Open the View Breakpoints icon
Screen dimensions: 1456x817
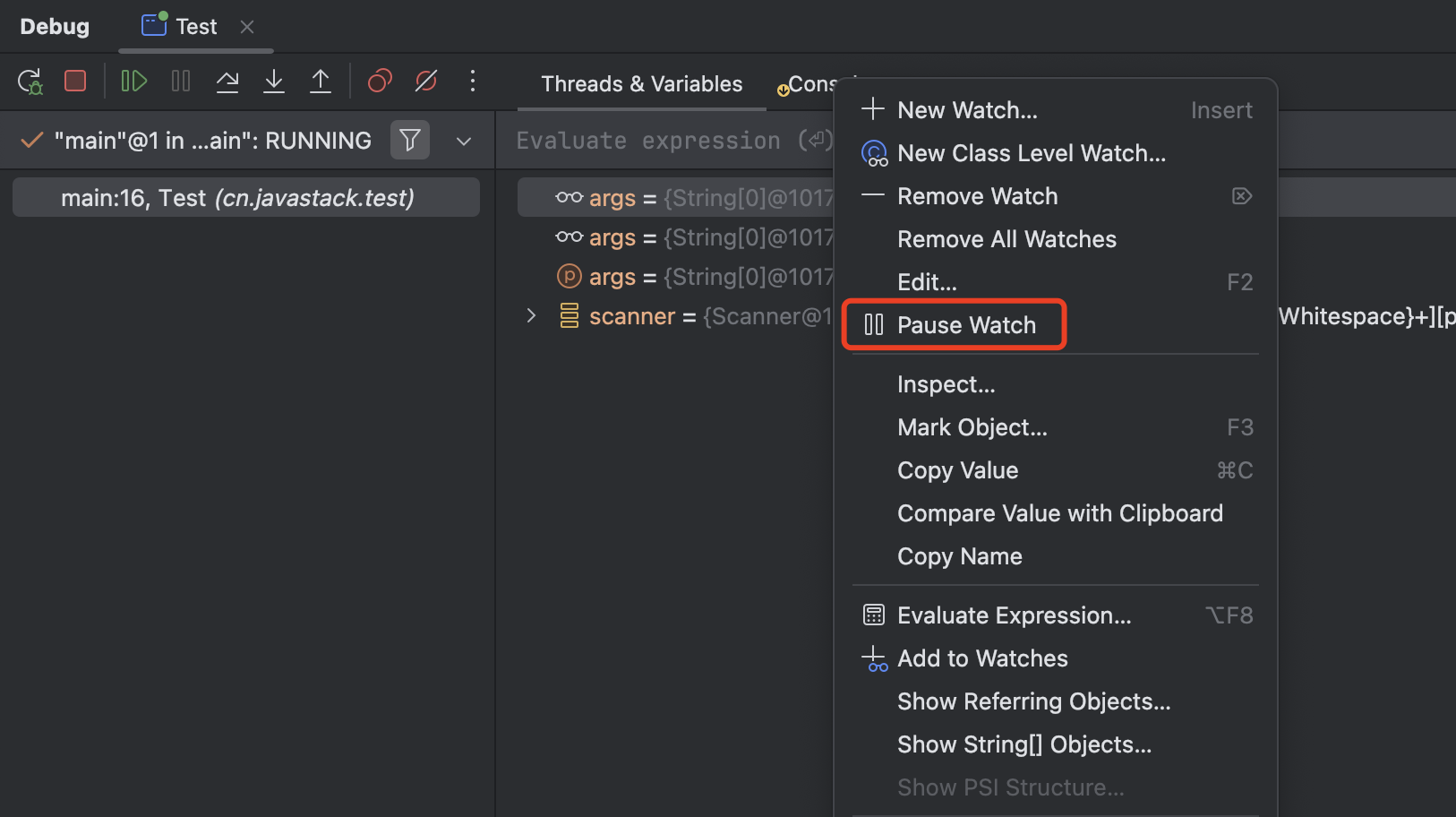[380, 82]
